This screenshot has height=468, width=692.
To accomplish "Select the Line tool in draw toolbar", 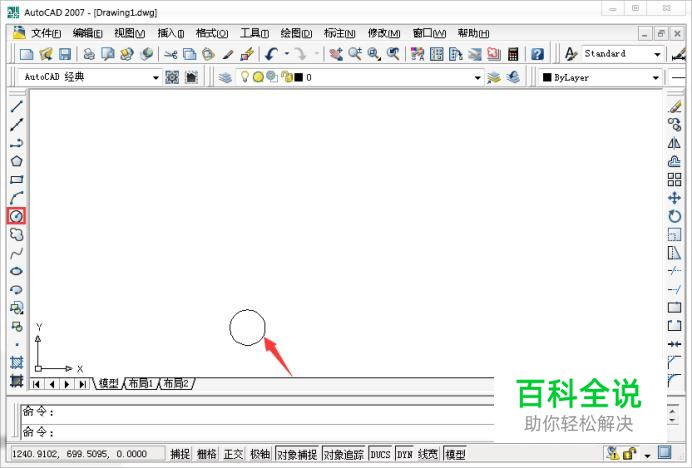I will [16, 106].
